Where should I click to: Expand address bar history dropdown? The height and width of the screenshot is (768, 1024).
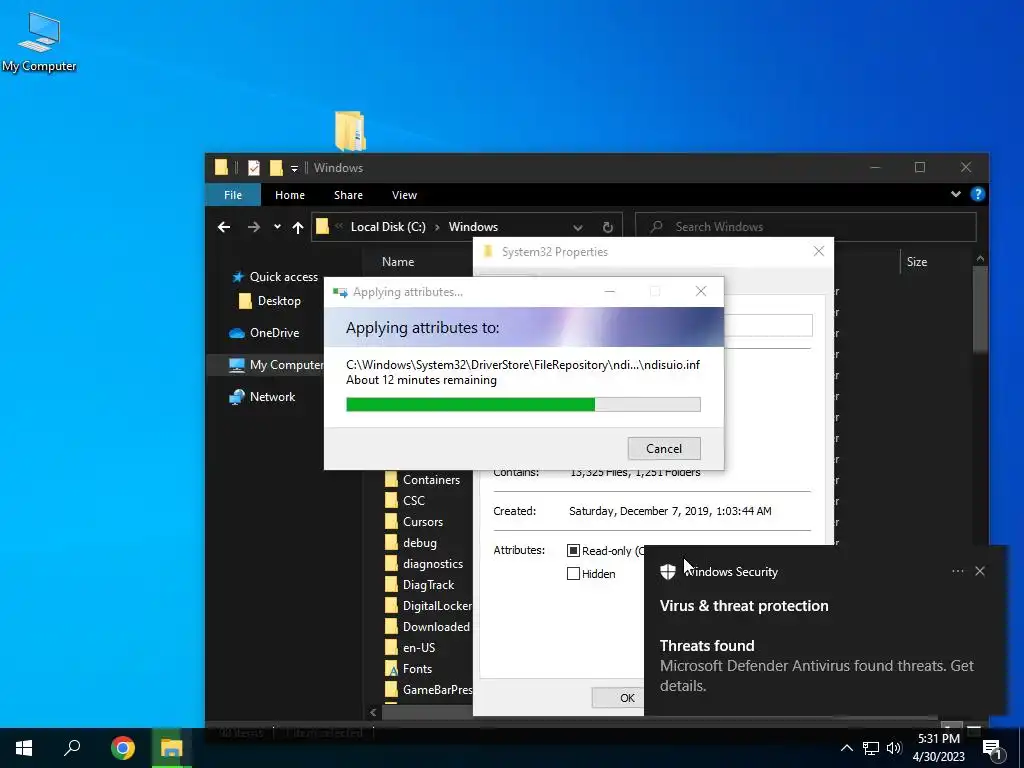click(578, 227)
